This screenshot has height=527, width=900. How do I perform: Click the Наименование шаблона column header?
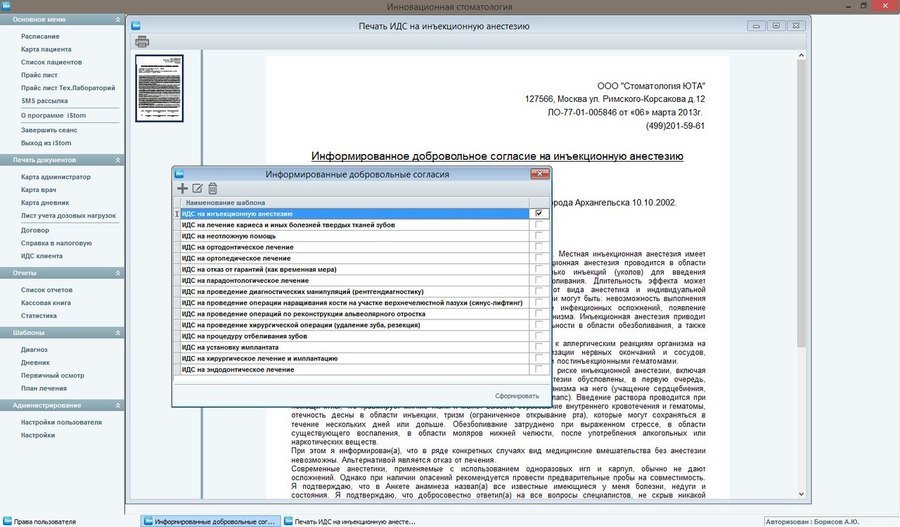pos(355,203)
